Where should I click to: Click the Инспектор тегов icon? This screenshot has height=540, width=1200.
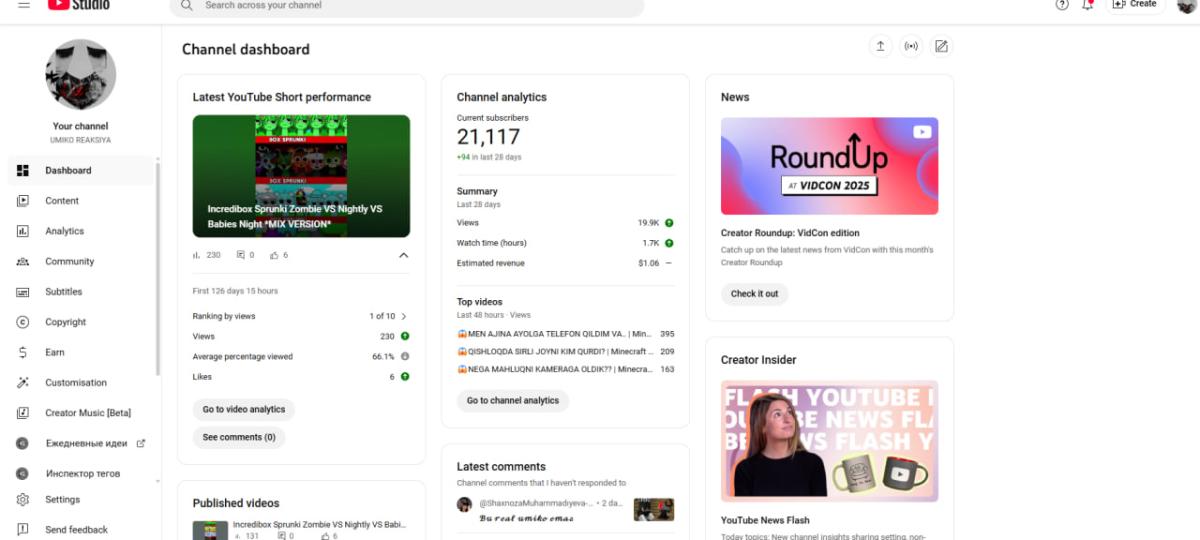[x=23, y=473]
